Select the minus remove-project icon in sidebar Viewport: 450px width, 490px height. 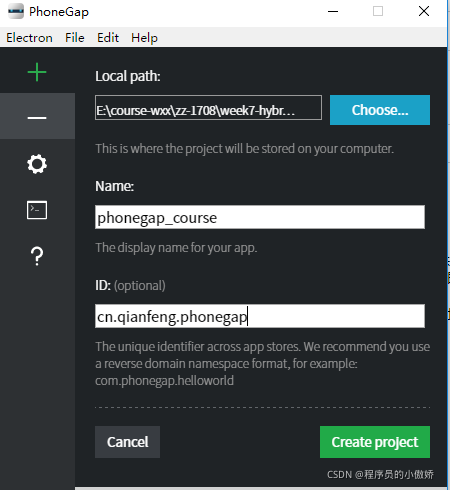37,118
